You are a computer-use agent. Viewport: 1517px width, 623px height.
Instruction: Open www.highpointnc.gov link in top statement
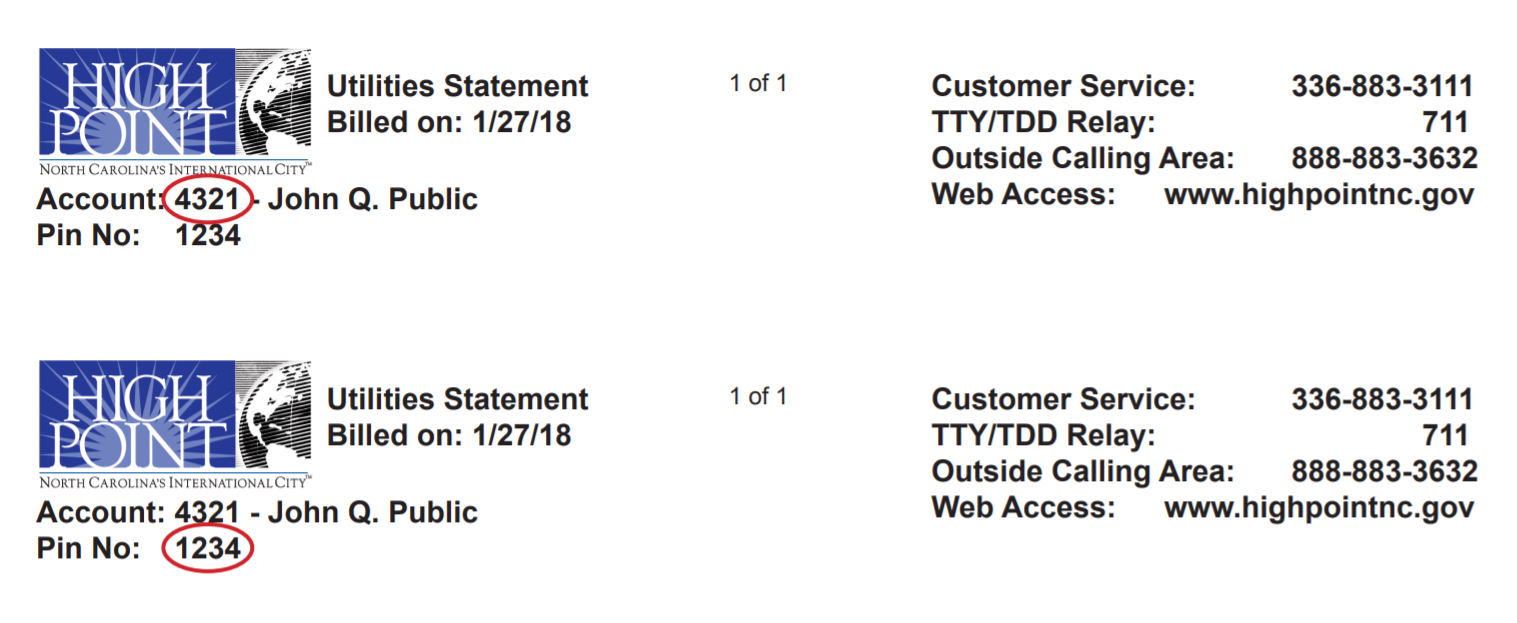click(x=1319, y=195)
